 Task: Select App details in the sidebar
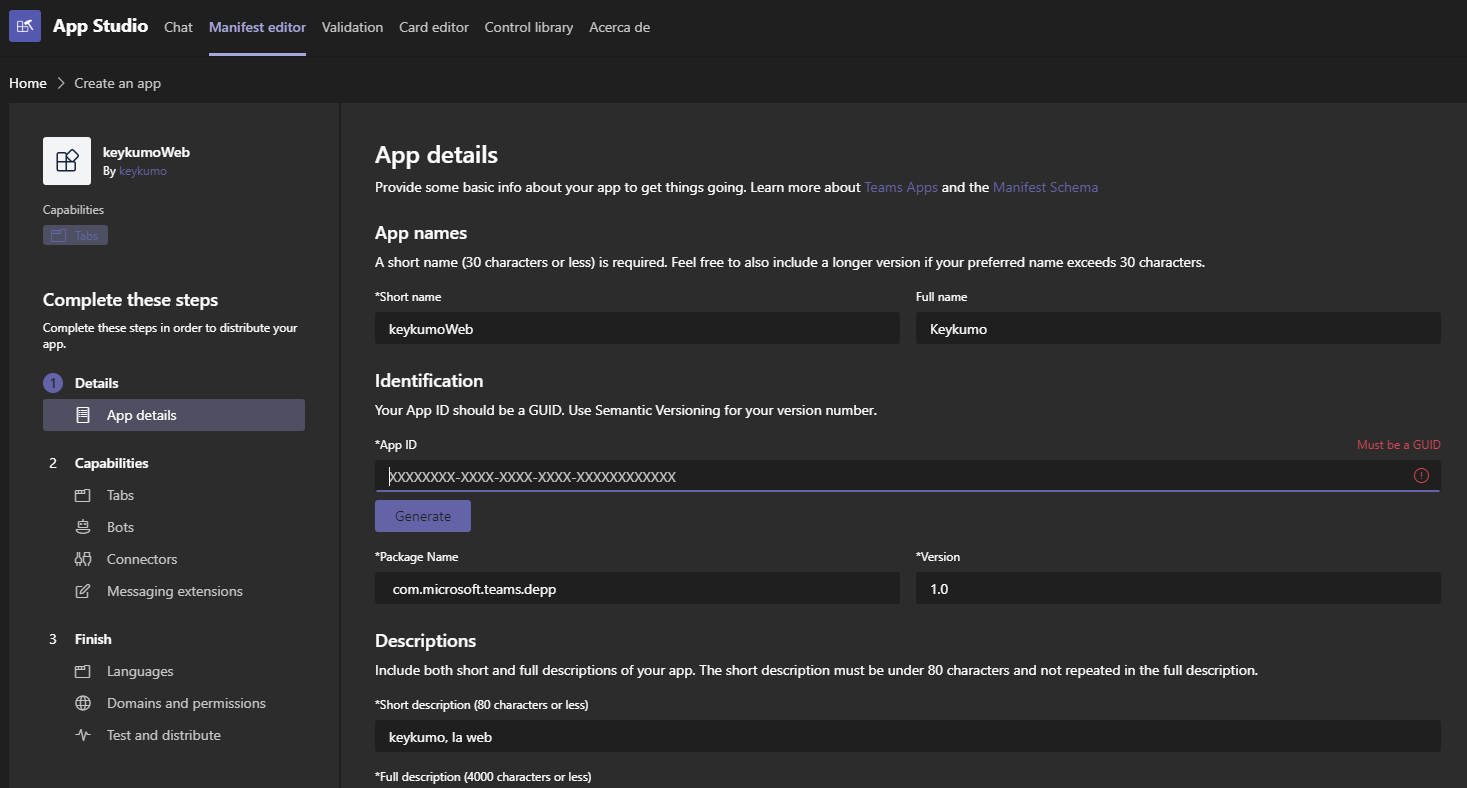point(174,415)
